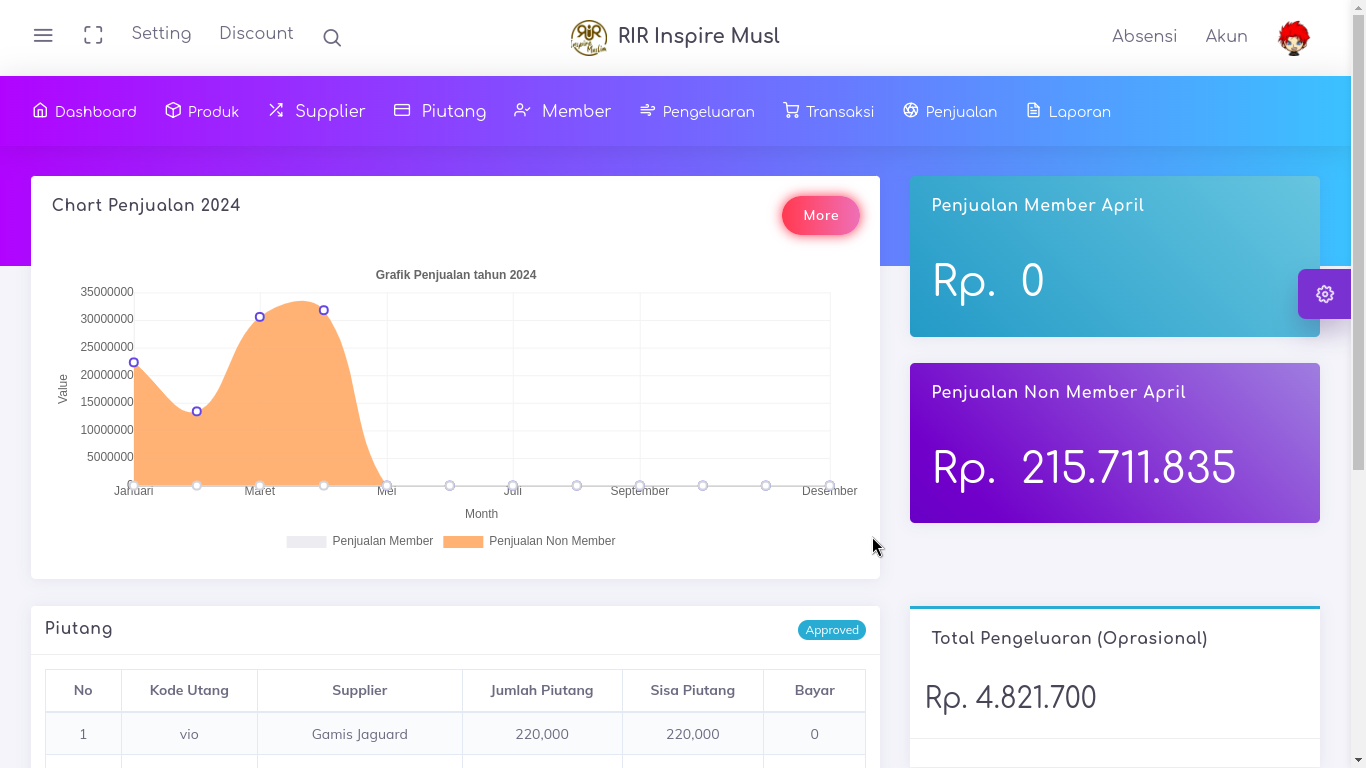Expand the Member navigation menu
1366x768 pixels.
562,111
